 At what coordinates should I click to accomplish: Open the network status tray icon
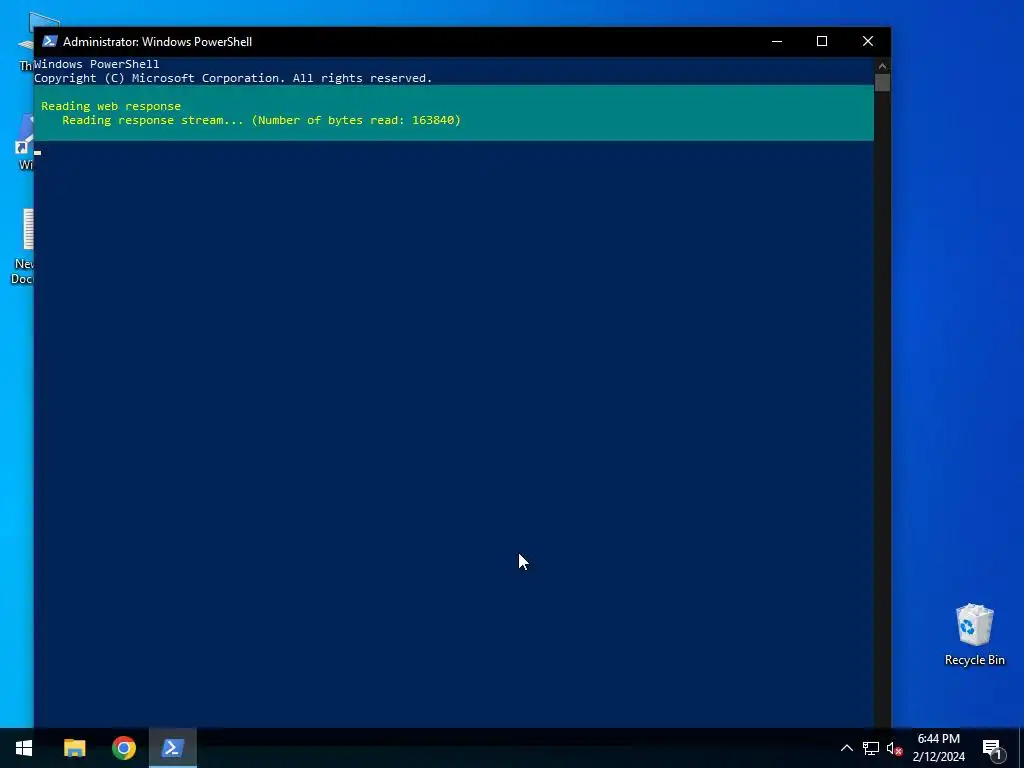point(871,748)
